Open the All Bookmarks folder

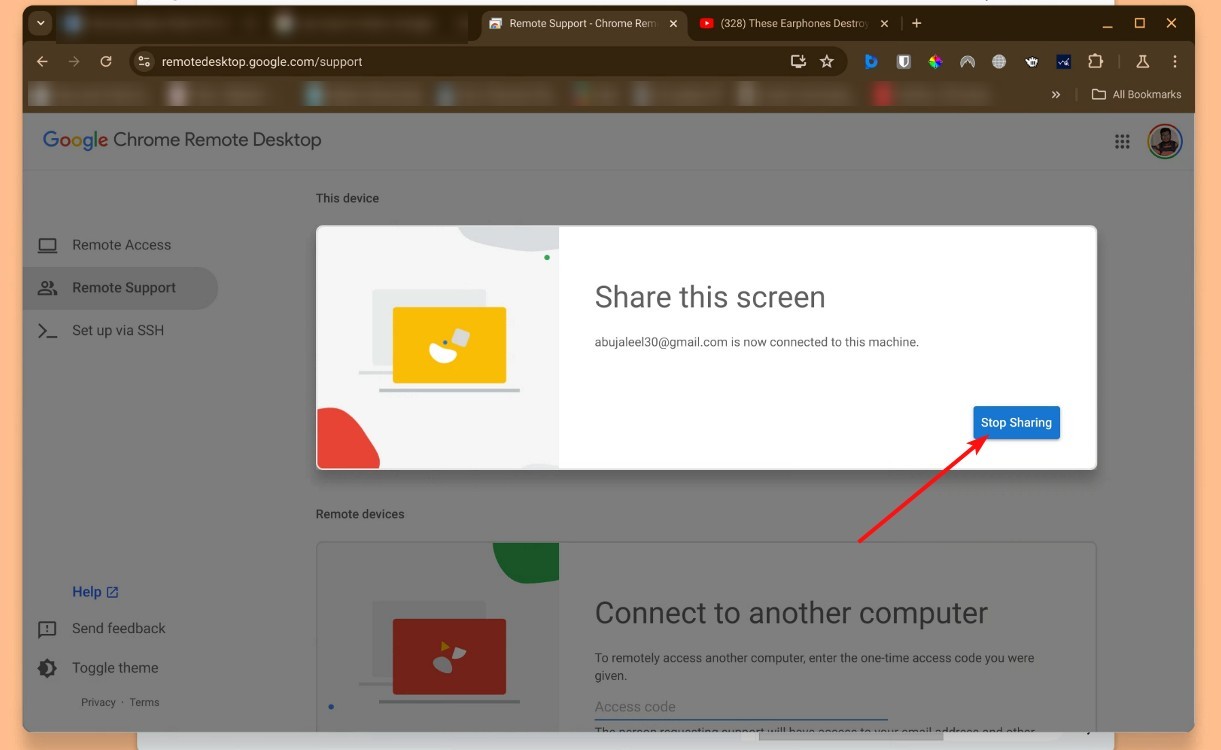(x=1136, y=94)
